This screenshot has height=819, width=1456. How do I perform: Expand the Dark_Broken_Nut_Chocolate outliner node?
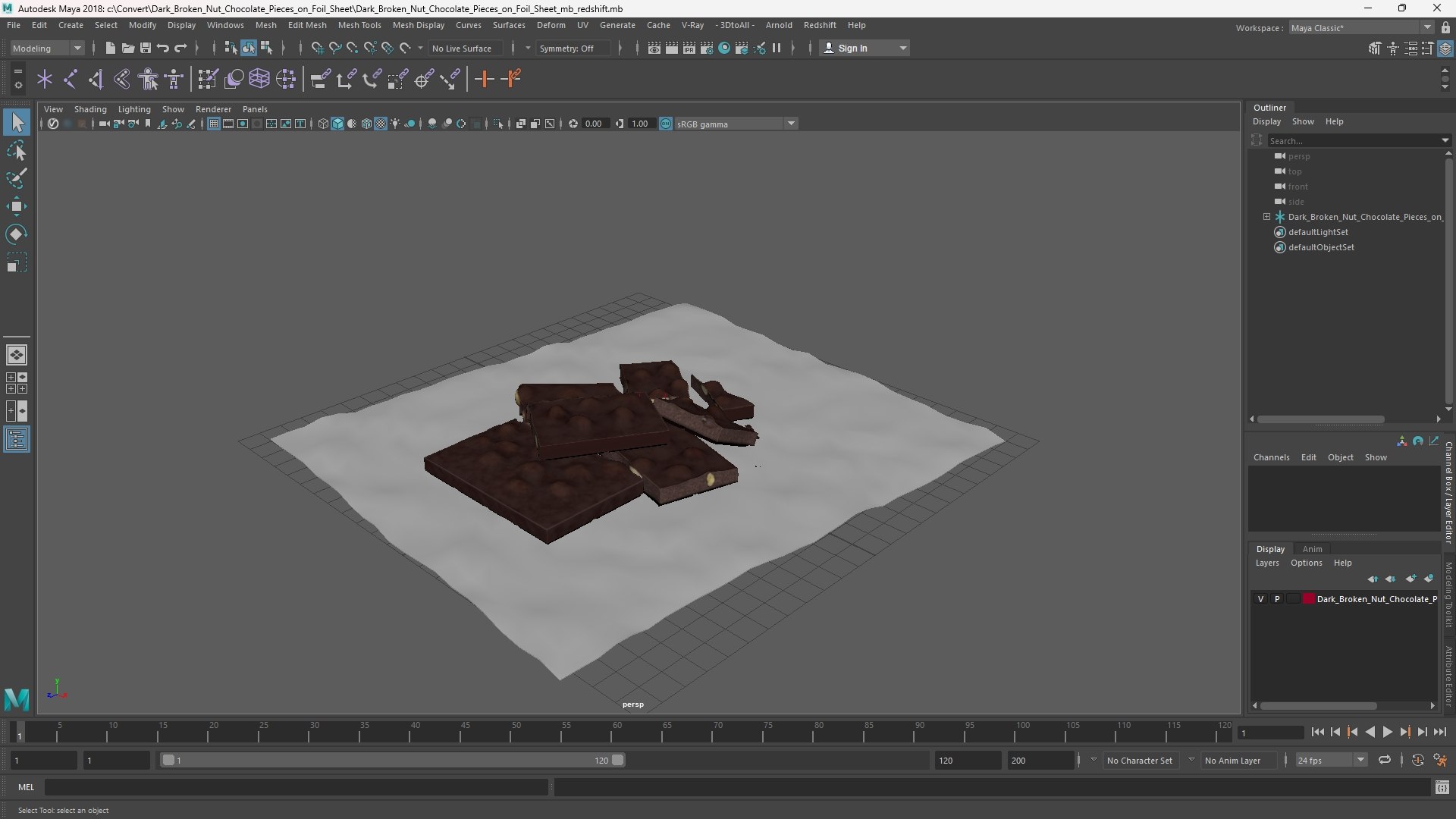click(1266, 217)
